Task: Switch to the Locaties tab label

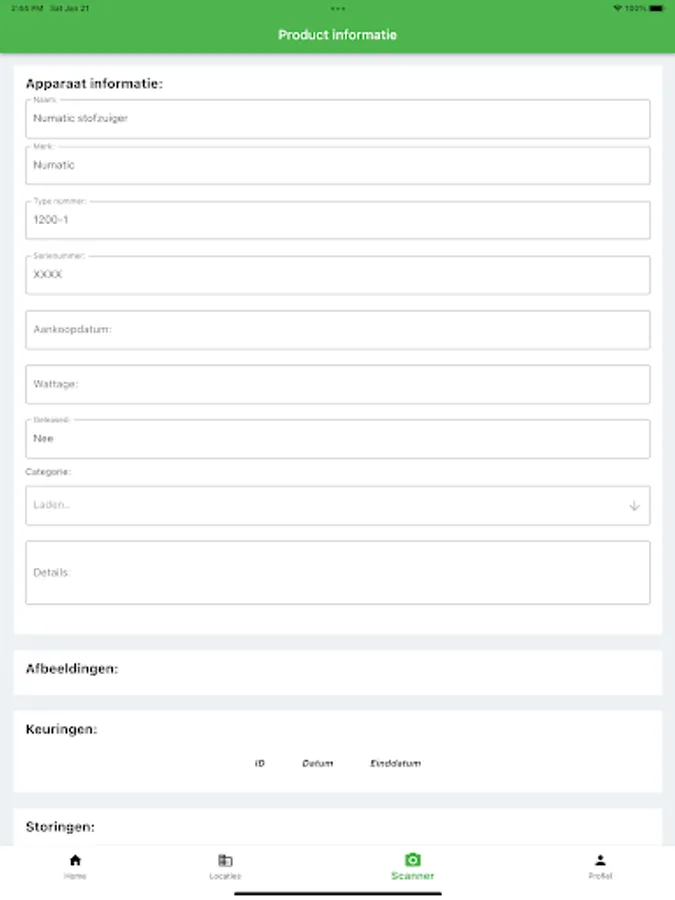Action: 225,876
